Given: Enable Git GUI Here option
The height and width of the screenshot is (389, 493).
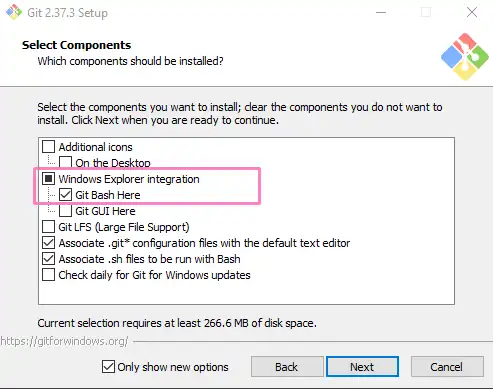Looking at the screenshot, I should point(65,211).
